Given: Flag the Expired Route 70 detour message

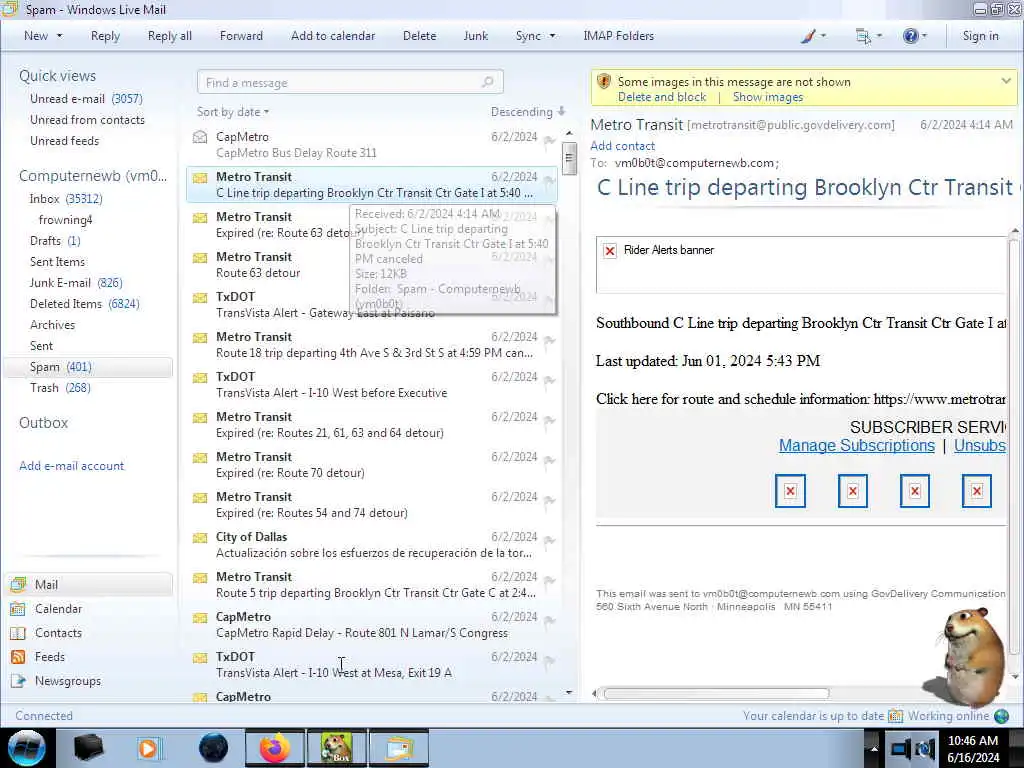Looking at the screenshot, I should (549, 460).
